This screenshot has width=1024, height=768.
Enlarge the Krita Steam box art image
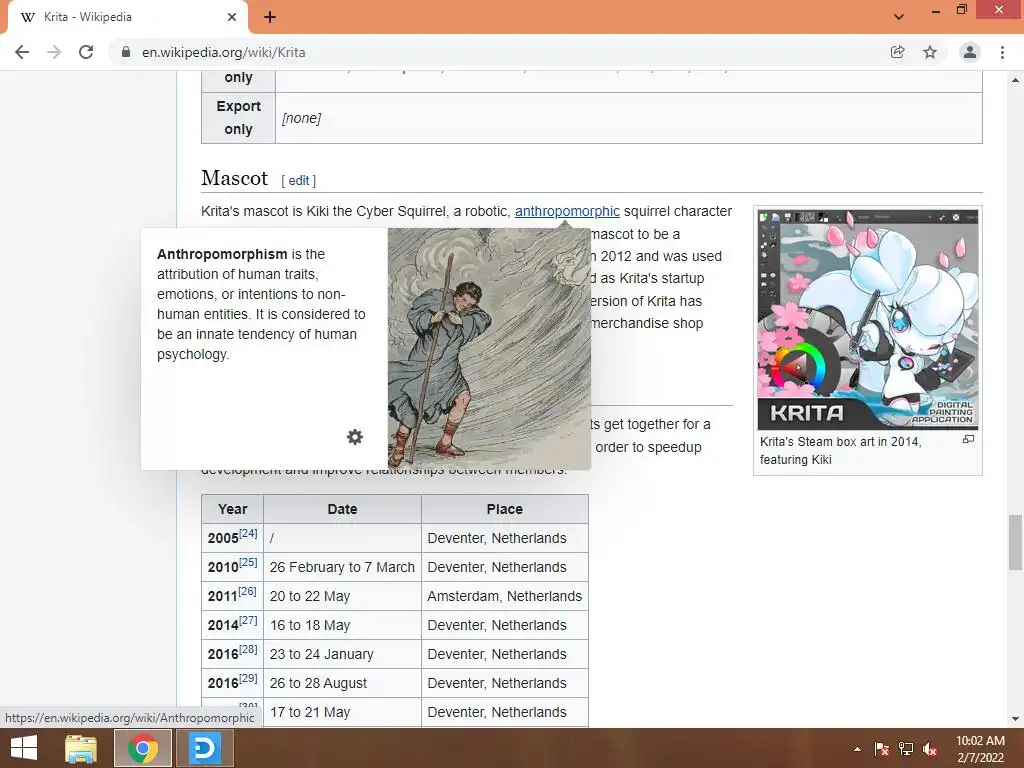click(968, 440)
